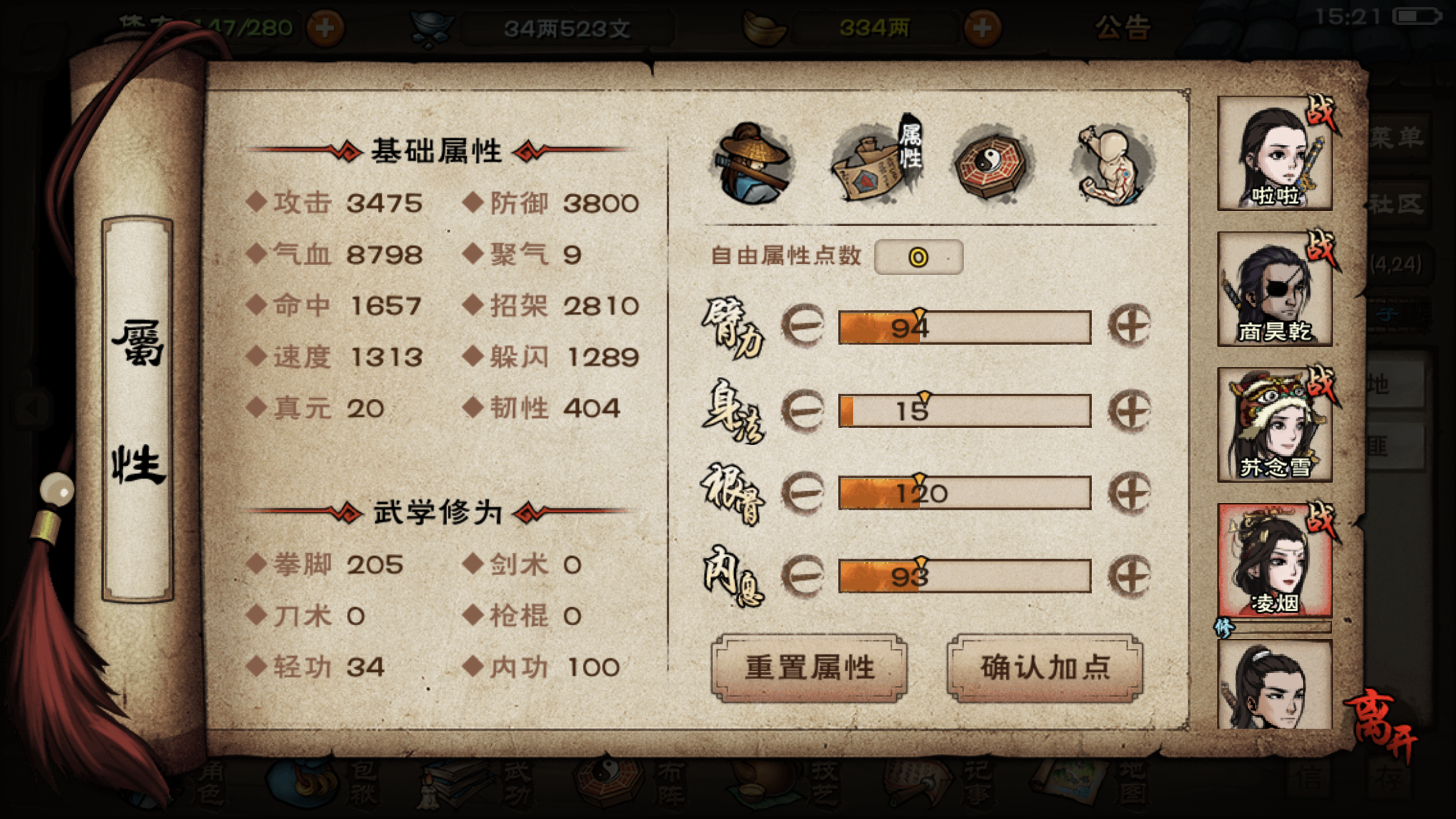Click the 根骨 attribute slider bar
Image resolution: width=1456 pixels, height=819 pixels.
(x=965, y=493)
